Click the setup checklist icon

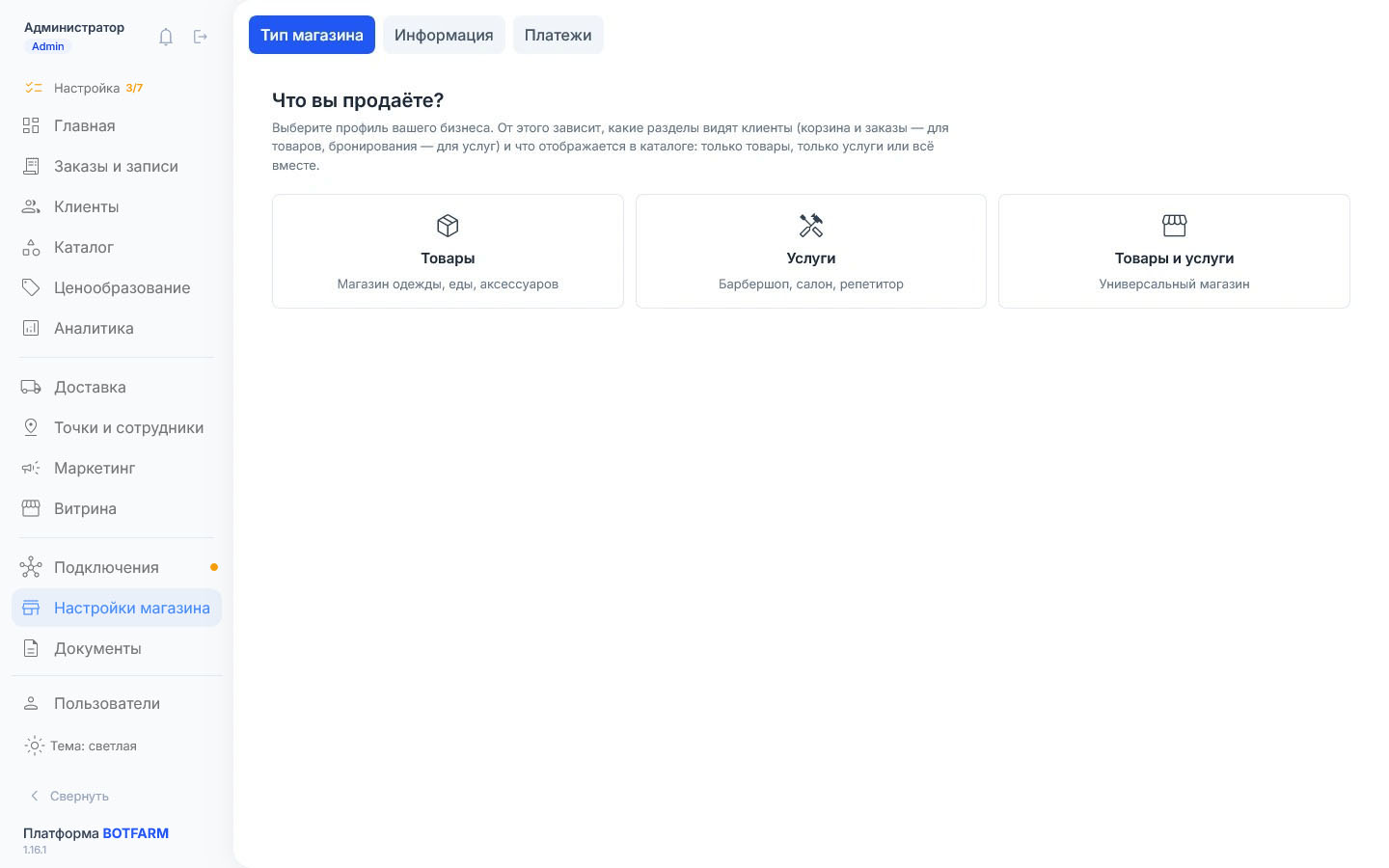[x=34, y=88]
